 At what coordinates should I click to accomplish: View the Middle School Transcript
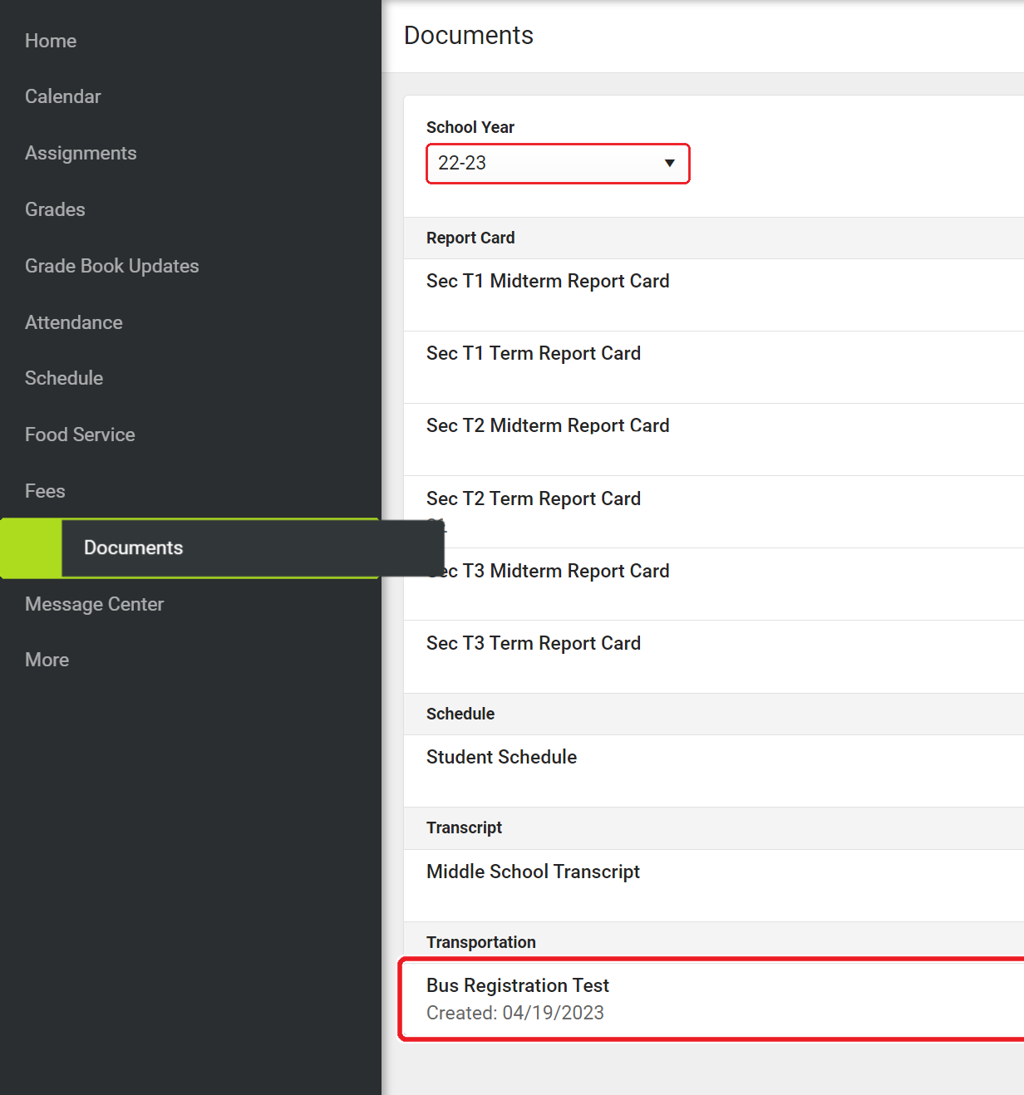click(534, 872)
